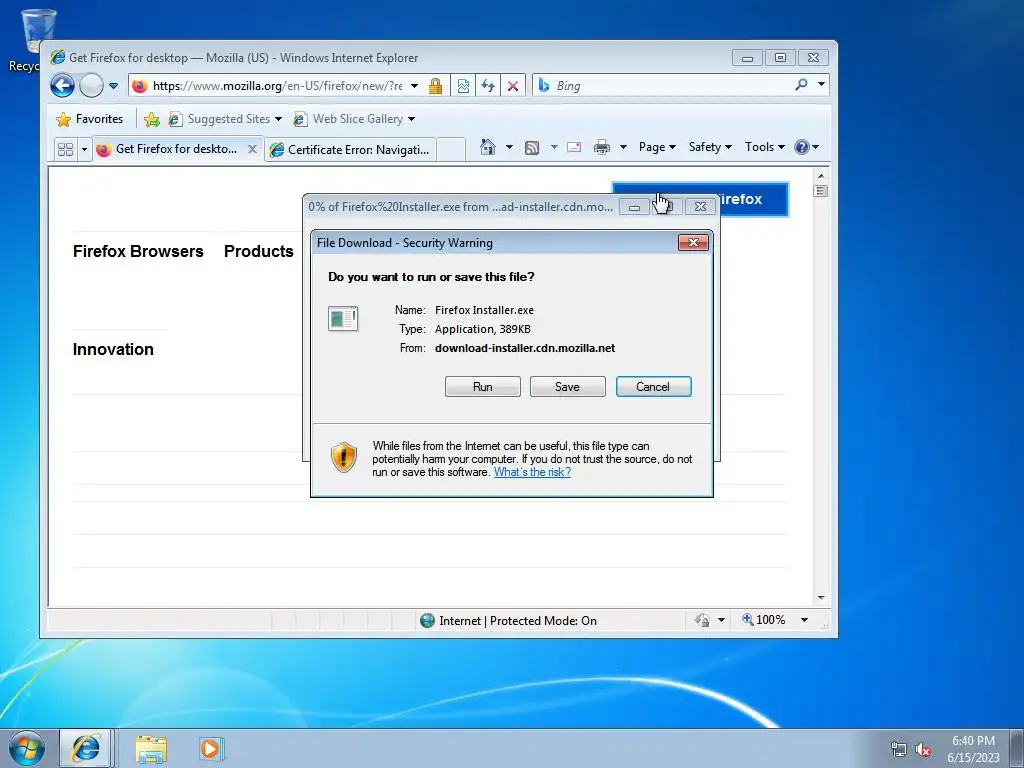Click the search magnifier icon
1024x768 pixels.
[x=801, y=84]
